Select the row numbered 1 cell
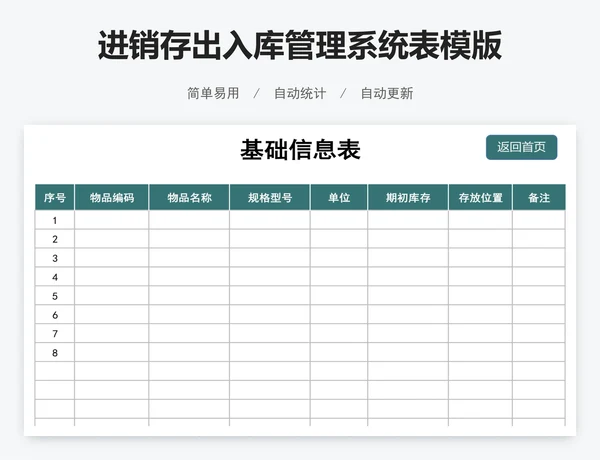This screenshot has width=600, height=460. tap(55, 221)
